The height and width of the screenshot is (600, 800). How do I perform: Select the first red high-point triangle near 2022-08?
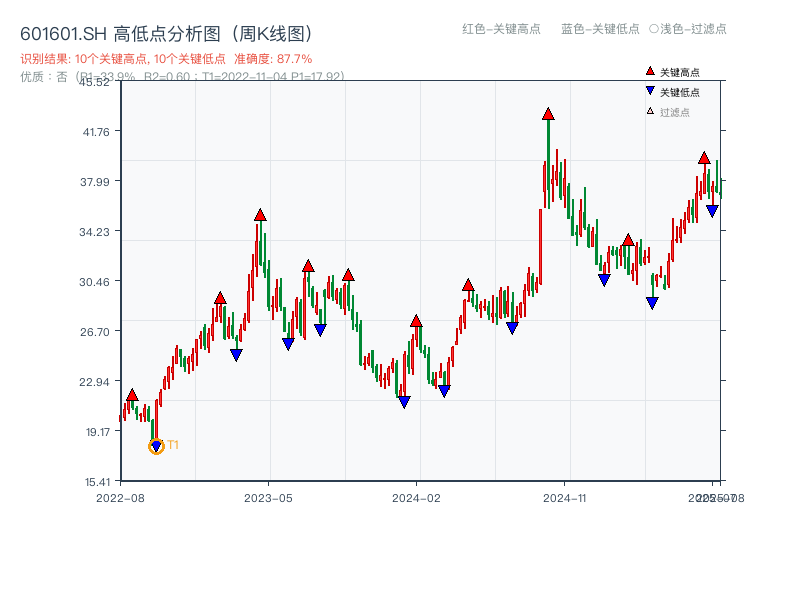131,396
